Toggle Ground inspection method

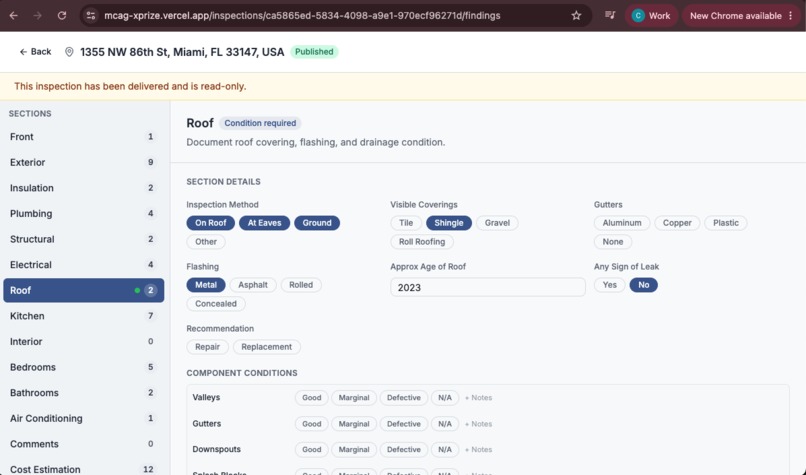click(x=317, y=223)
